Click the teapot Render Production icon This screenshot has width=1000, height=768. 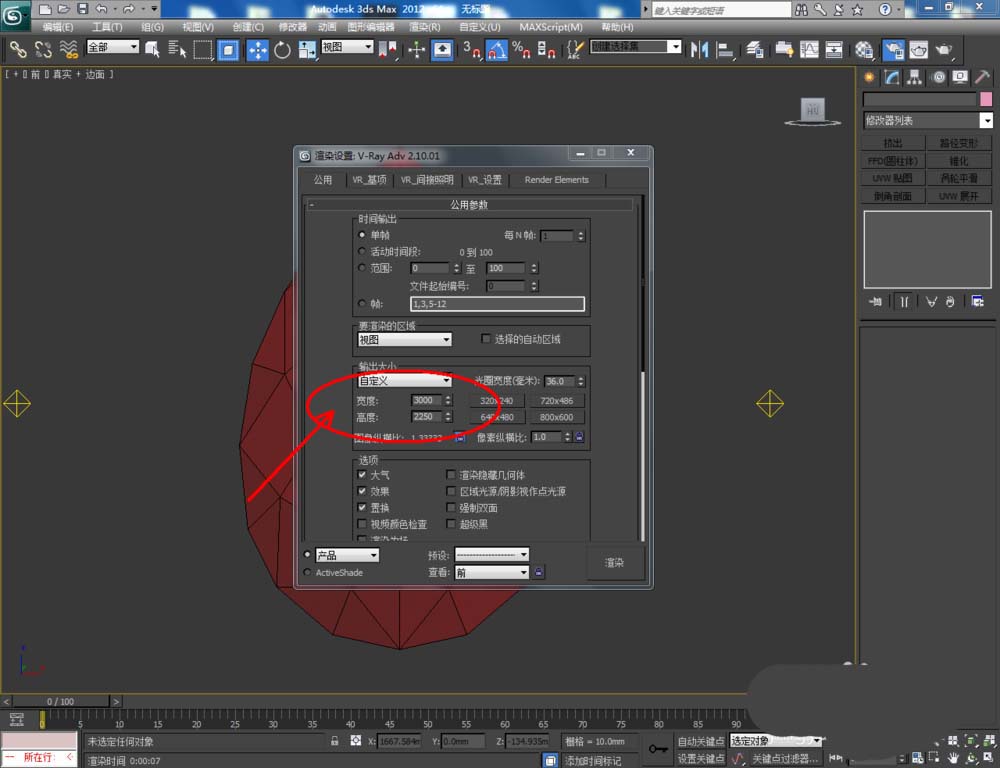[x=943, y=50]
